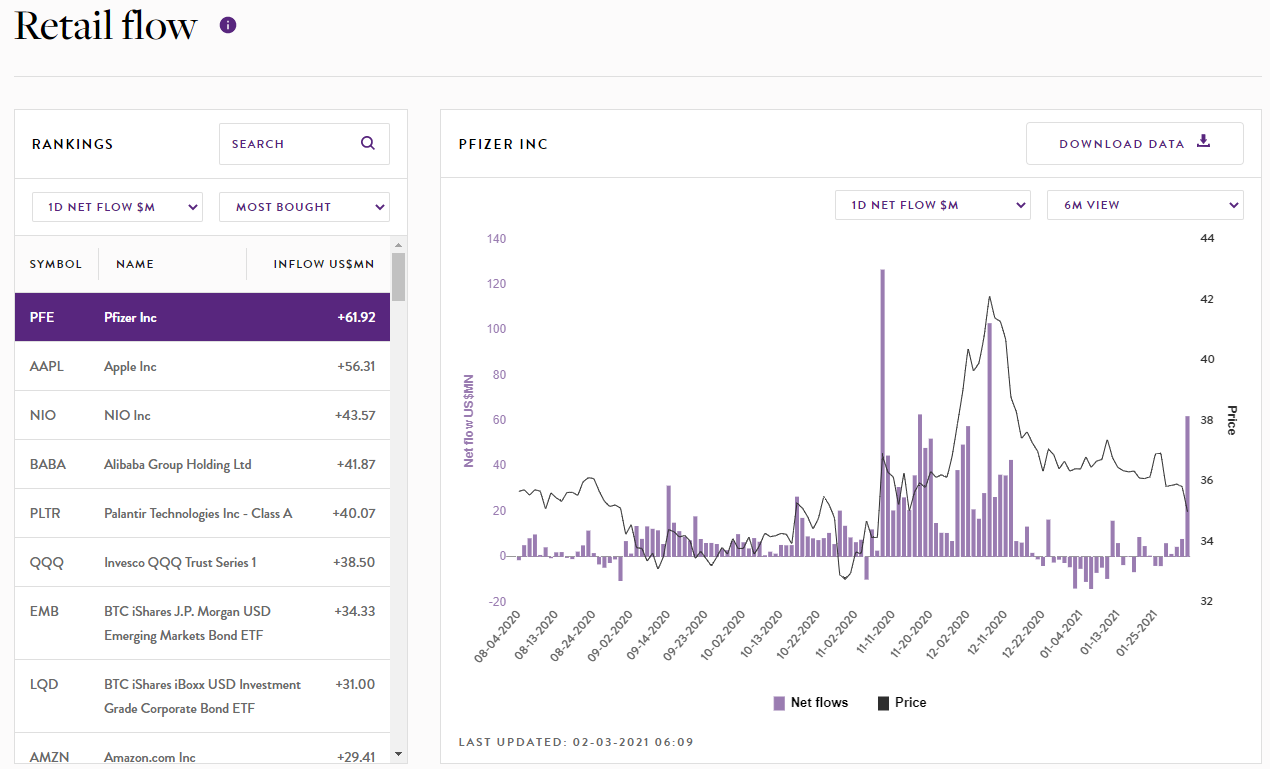Click the 12-02-2020 axis date label
Viewport: 1270px width, 769px height.
950,635
